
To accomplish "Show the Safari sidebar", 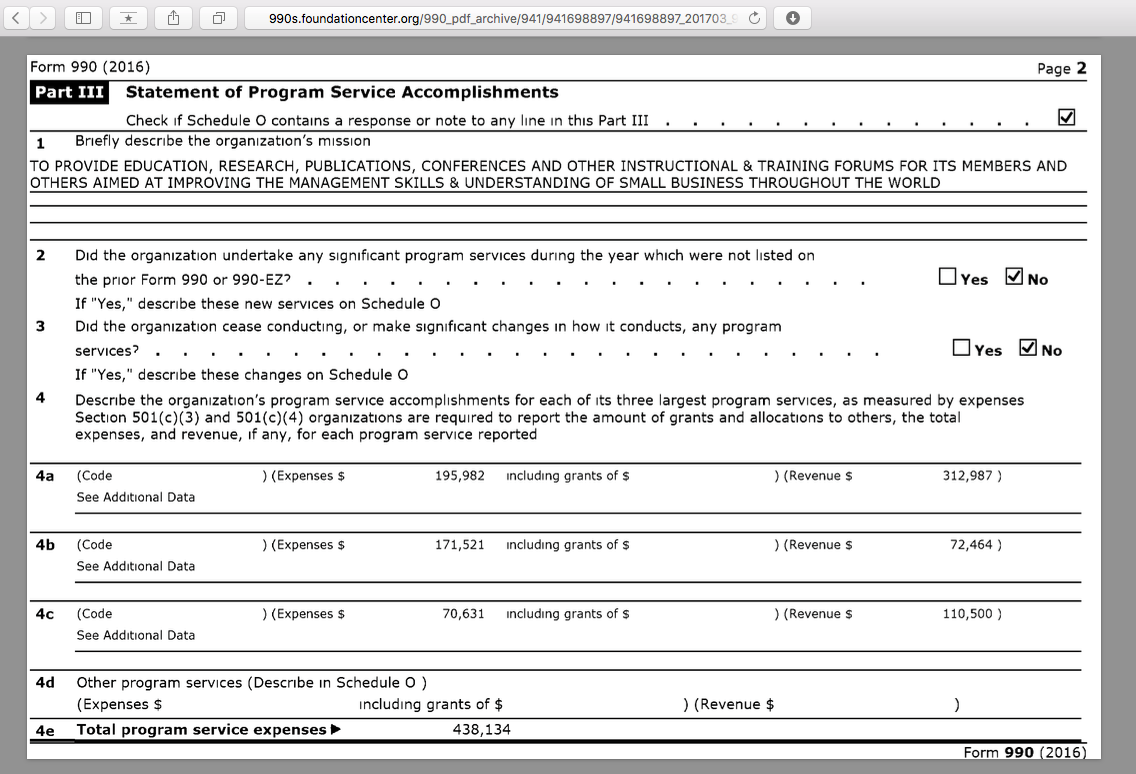I will [x=83, y=18].
